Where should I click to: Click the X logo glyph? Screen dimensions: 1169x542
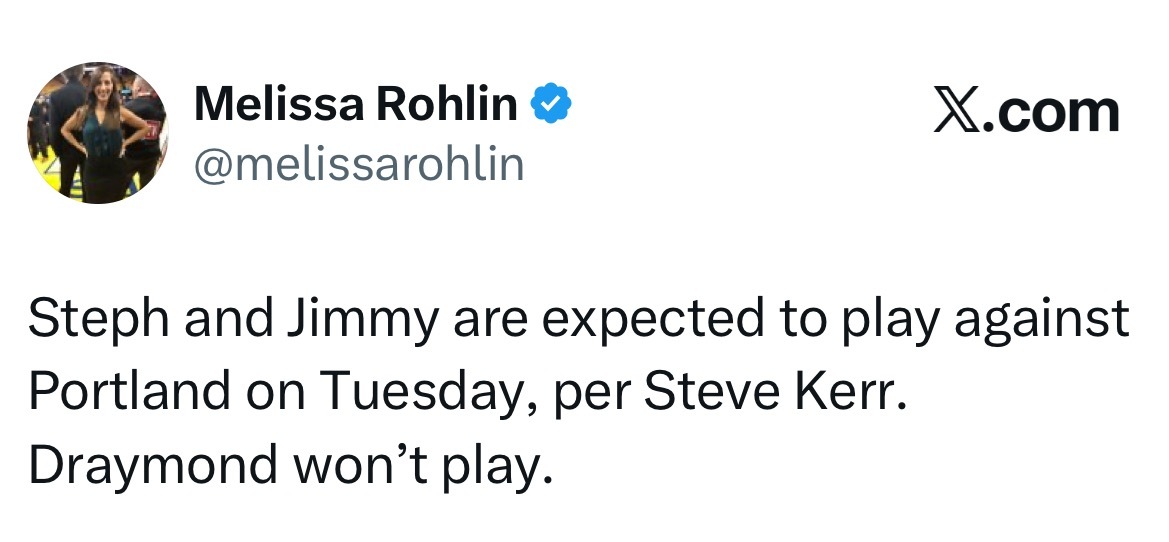coord(957,113)
